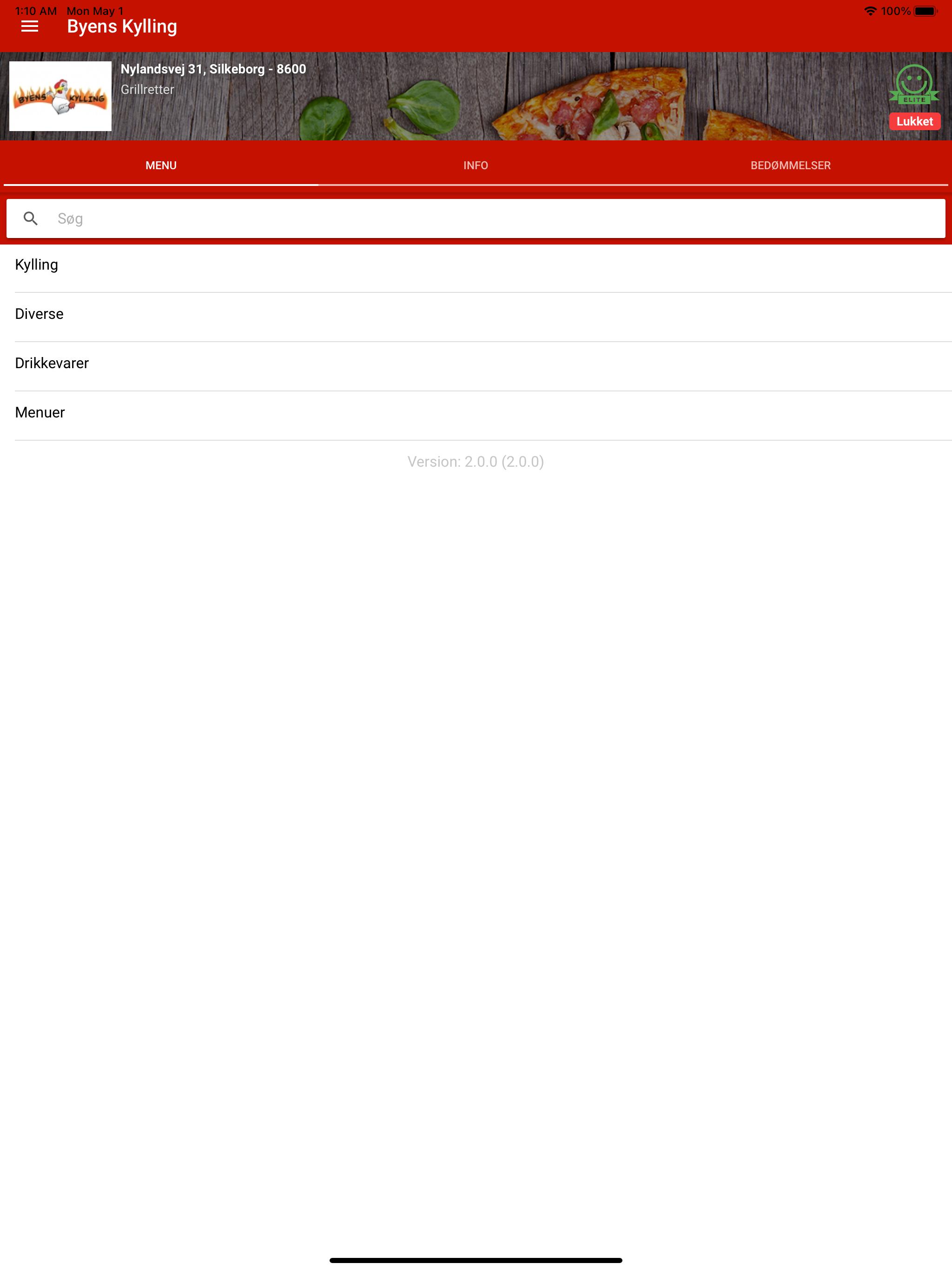This screenshot has height=1270, width=952.
Task: Tap the Byens Kylling header title
Action: click(x=122, y=27)
